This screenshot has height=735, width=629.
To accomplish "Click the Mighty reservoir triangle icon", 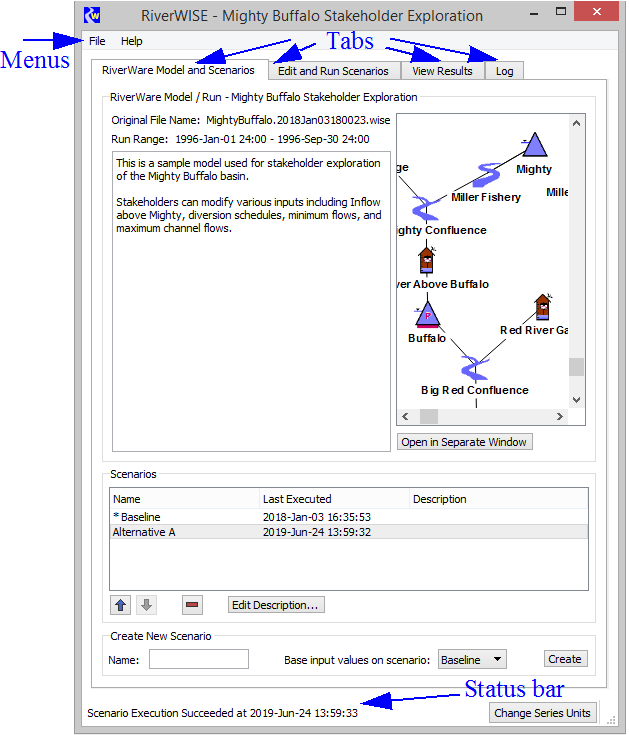I will [x=534, y=146].
